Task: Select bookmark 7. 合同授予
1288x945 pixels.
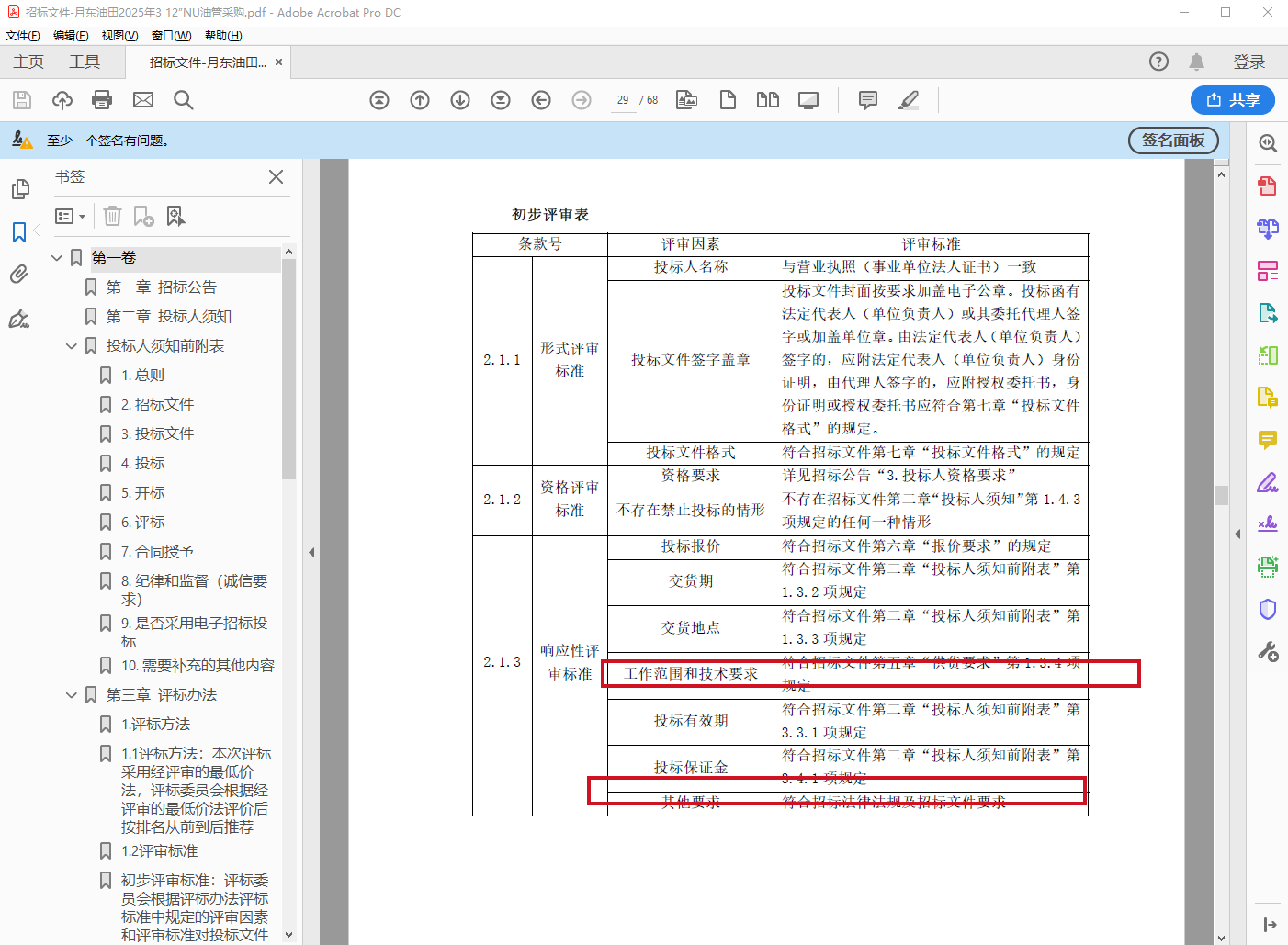Action: coord(158,552)
